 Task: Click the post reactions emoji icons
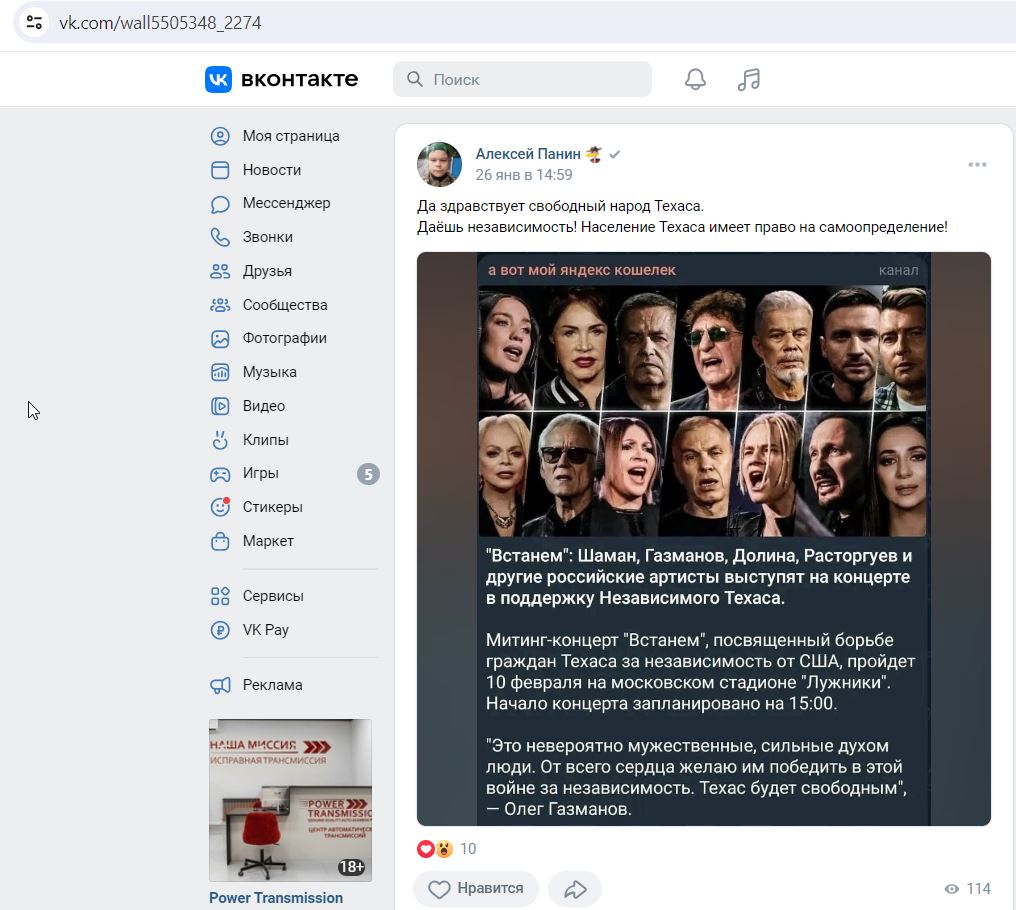[x=435, y=848]
